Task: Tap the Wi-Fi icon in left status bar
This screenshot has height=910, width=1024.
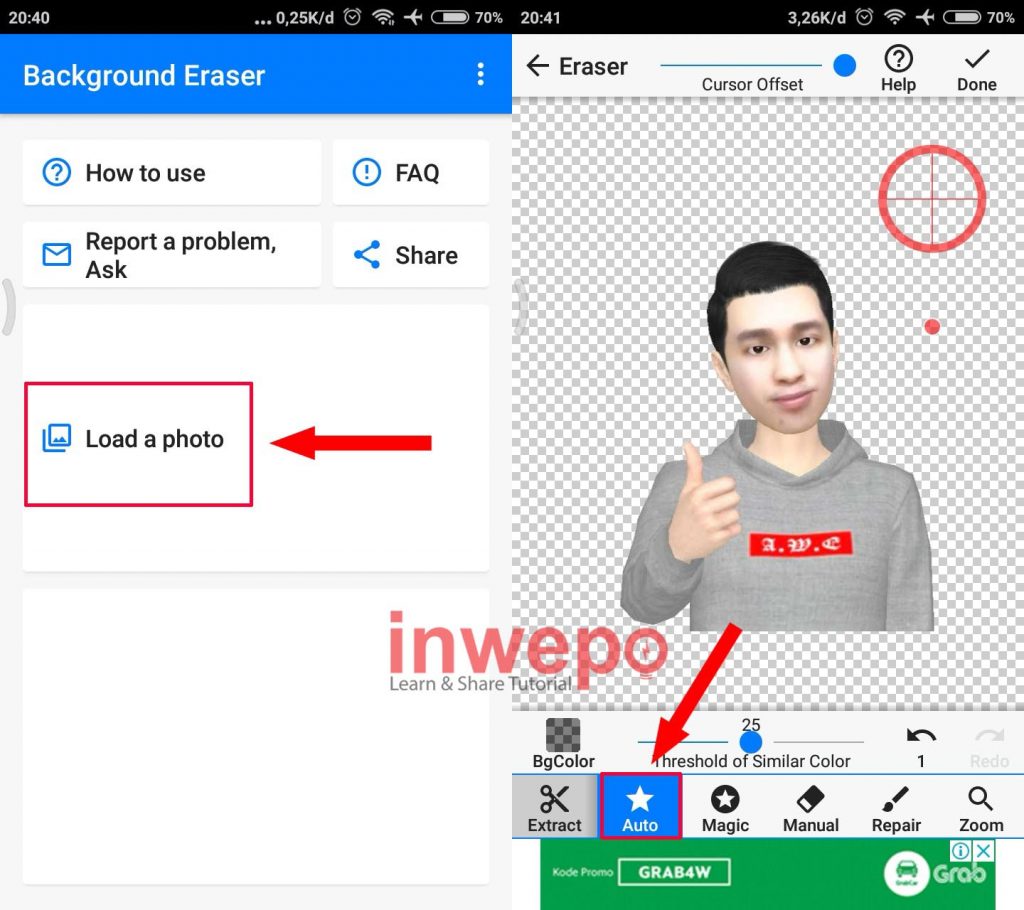Action: tap(383, 17)
